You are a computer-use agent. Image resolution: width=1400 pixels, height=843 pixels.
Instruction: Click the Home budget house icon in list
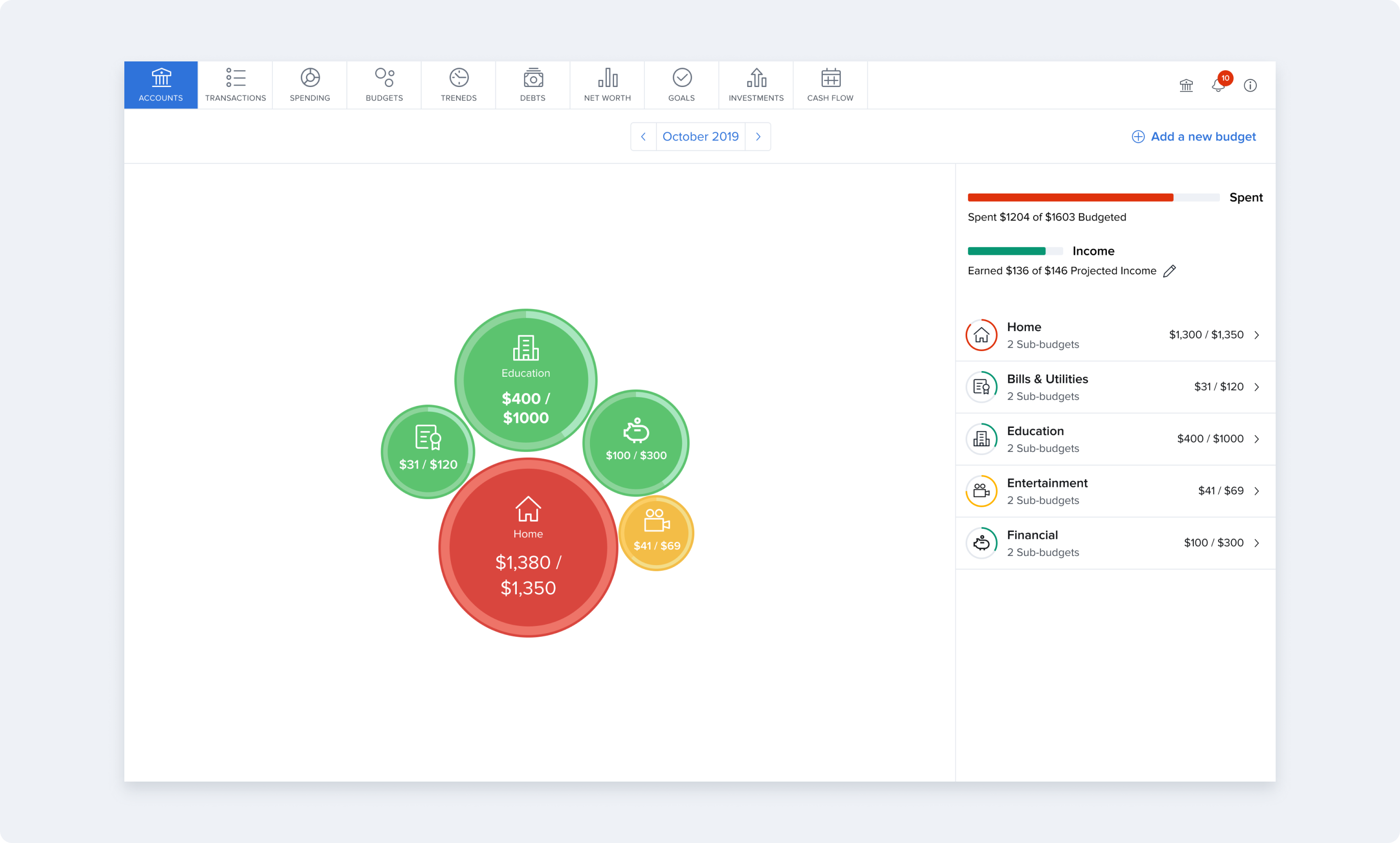pos(981,335)
